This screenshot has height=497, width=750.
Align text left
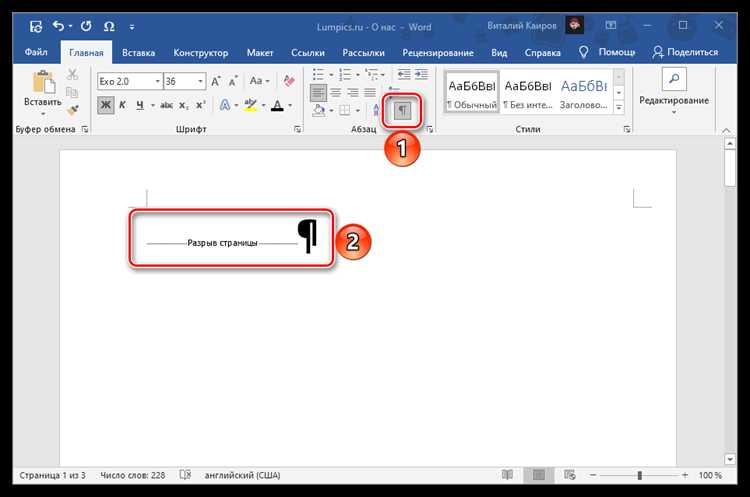(318, 93)
